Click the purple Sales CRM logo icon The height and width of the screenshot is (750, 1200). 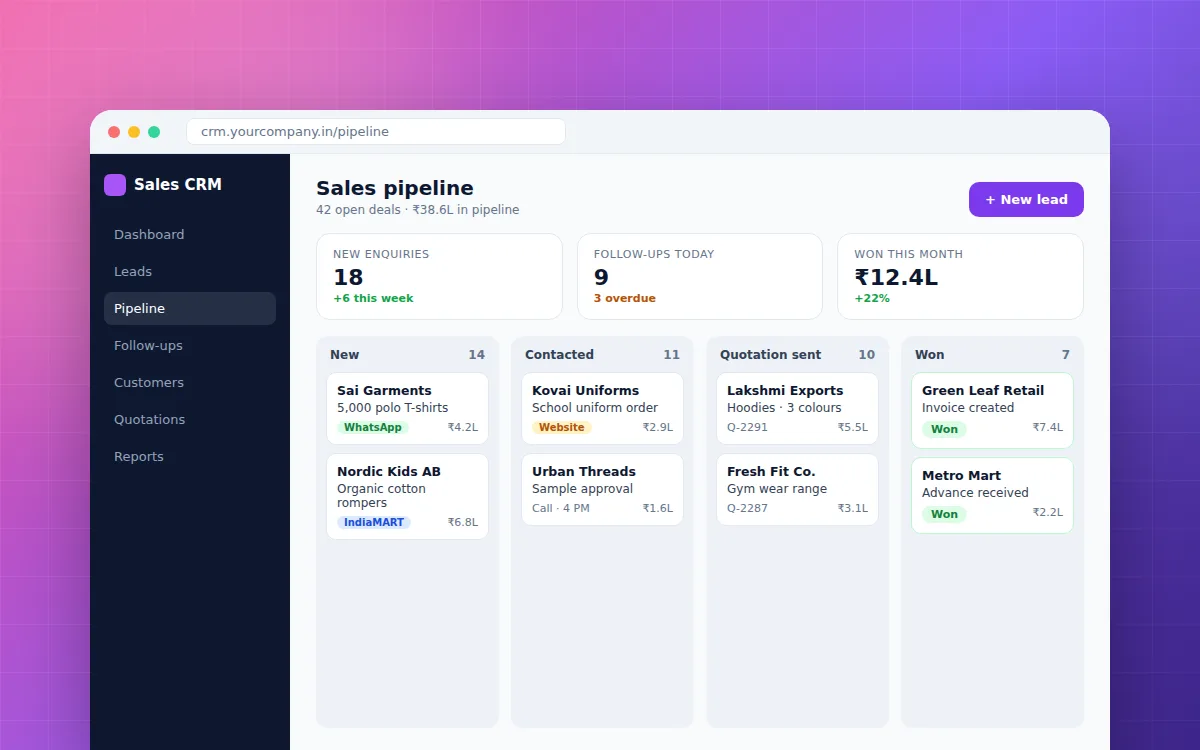[x=115, y=184]
